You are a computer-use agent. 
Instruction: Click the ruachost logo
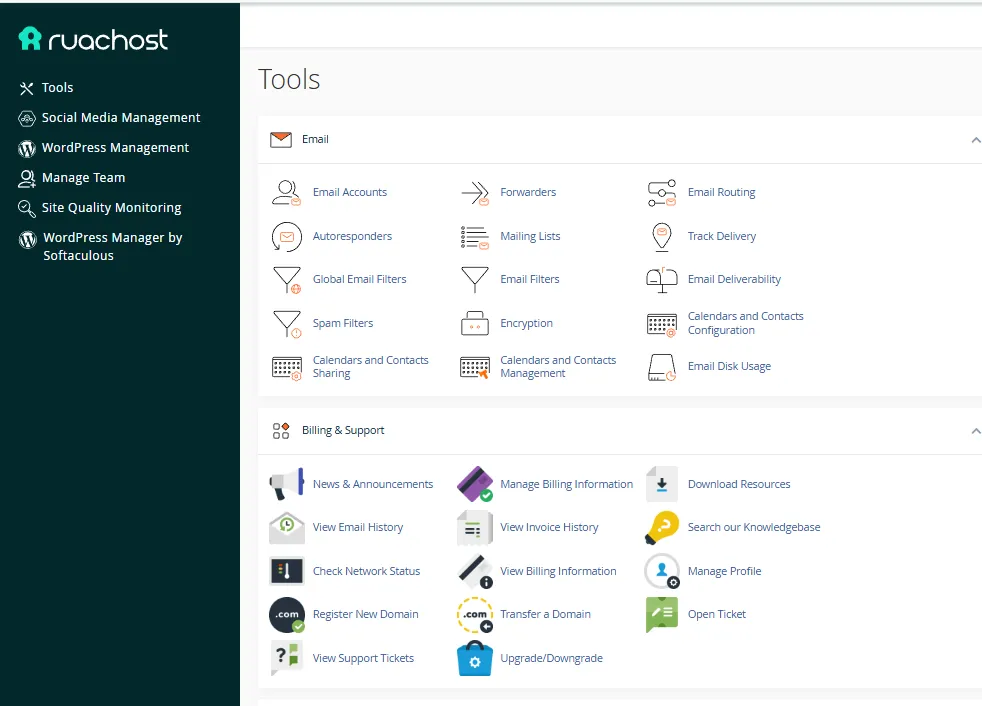93,39
